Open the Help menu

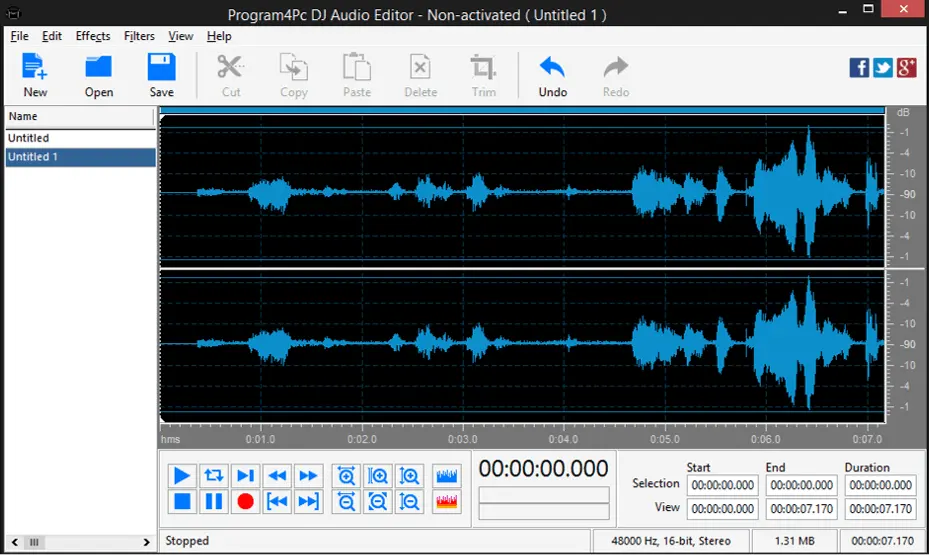click(x=219, y=36)
